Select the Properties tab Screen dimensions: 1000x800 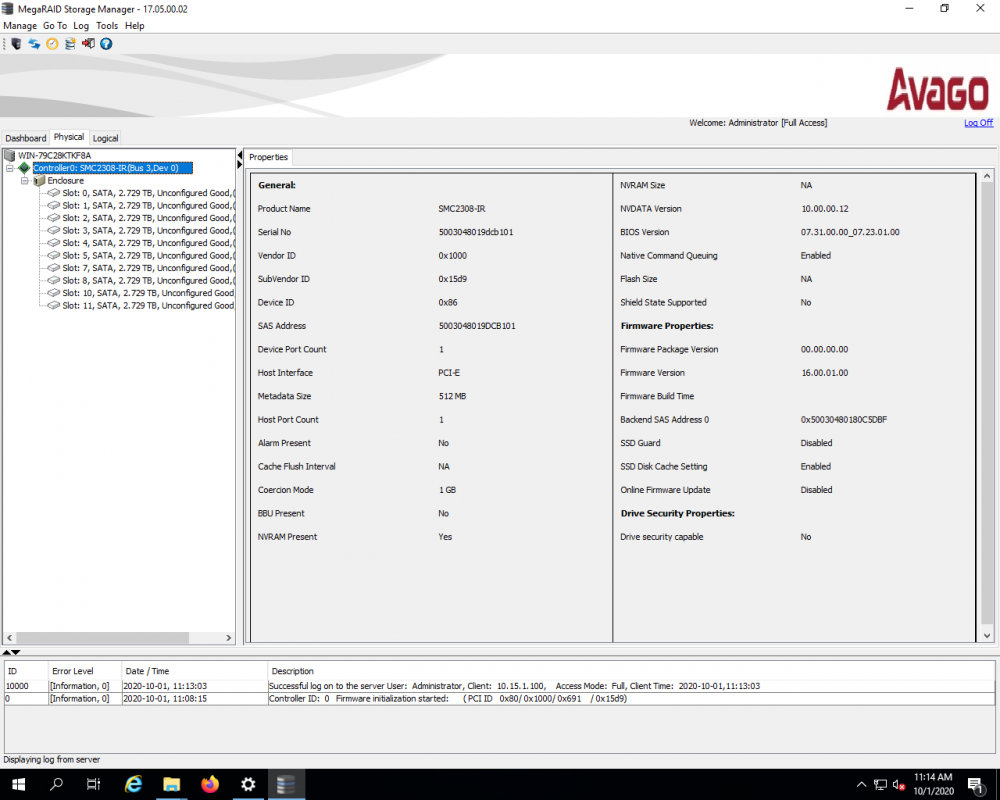pos(268,157)
